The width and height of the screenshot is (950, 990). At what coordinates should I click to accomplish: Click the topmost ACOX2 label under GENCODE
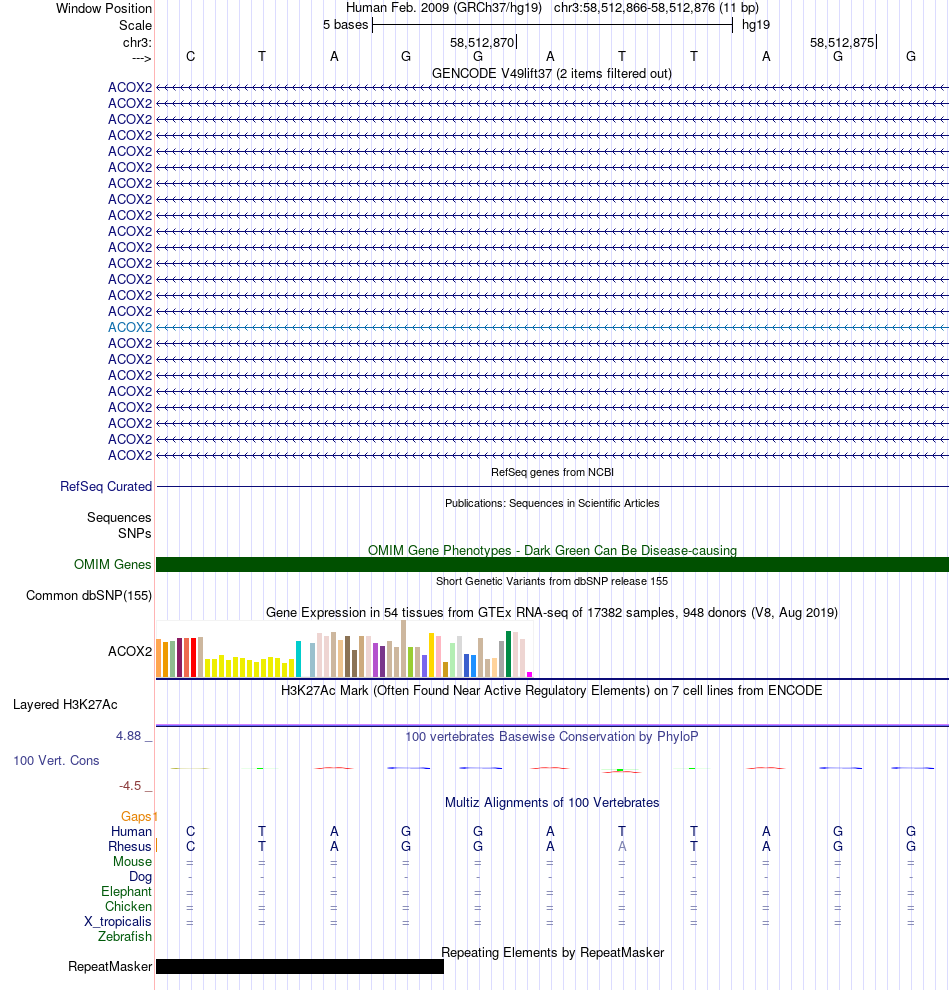(x=130, y=87)
